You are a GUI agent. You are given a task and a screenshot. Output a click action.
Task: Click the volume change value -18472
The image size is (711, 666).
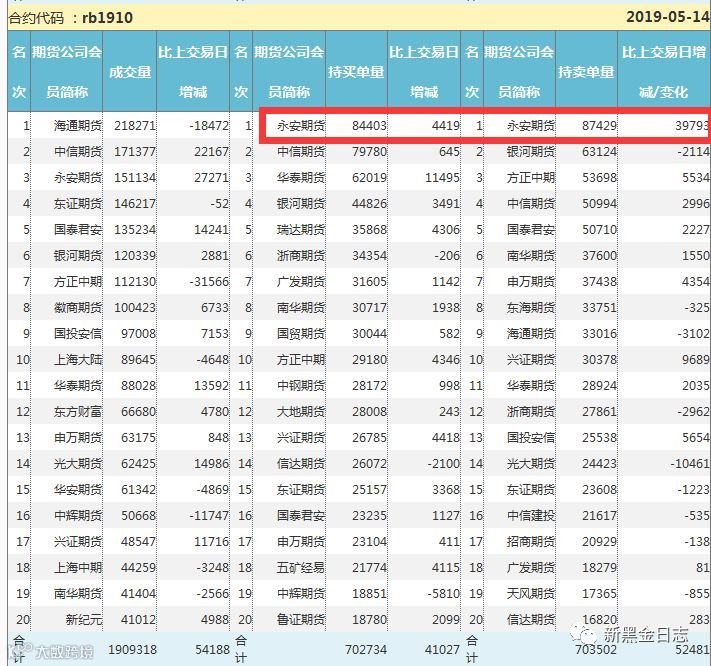209,126
